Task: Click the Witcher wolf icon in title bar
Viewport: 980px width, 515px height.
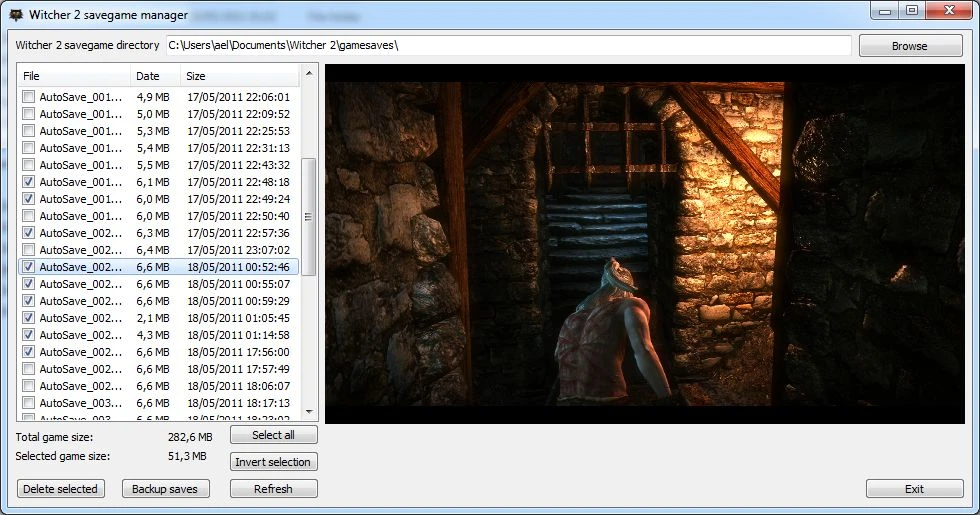Action: click(16, 15)
